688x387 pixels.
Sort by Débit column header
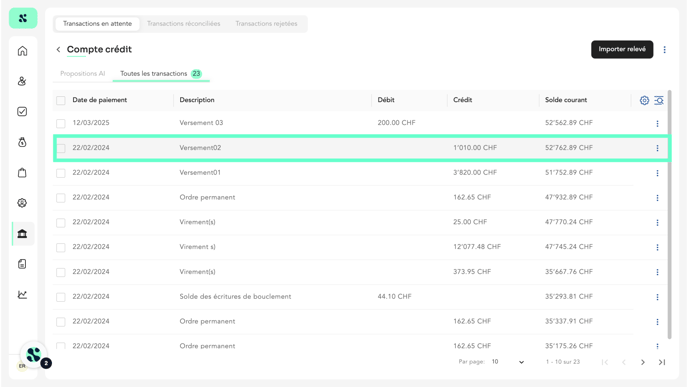tap(386, 100)
